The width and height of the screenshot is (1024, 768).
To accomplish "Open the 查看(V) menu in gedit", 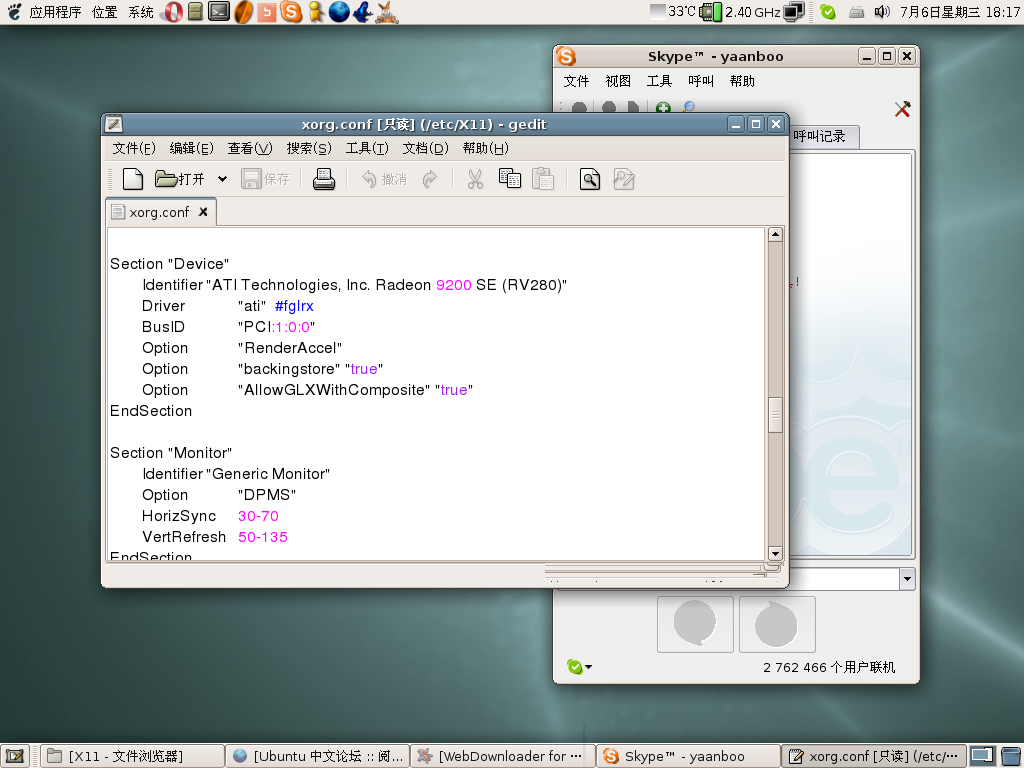I will 249,148.
